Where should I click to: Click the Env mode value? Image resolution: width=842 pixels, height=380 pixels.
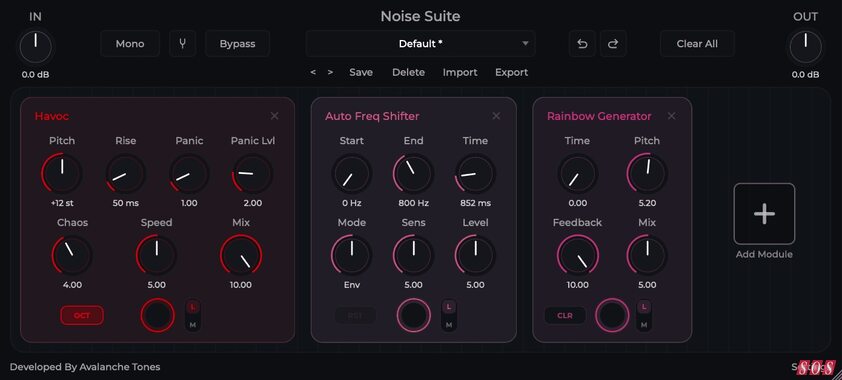(352, 285)
